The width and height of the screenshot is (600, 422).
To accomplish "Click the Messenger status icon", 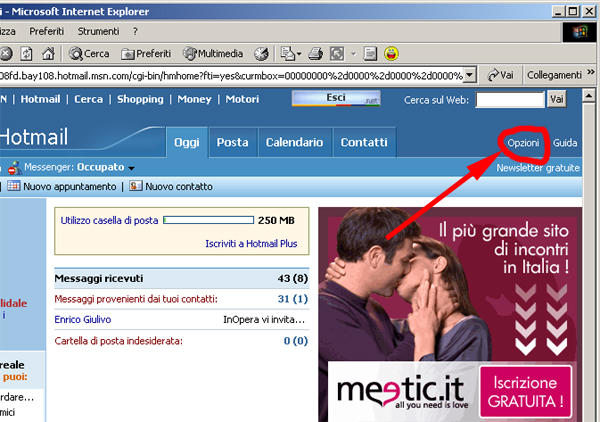I will 15,168.
